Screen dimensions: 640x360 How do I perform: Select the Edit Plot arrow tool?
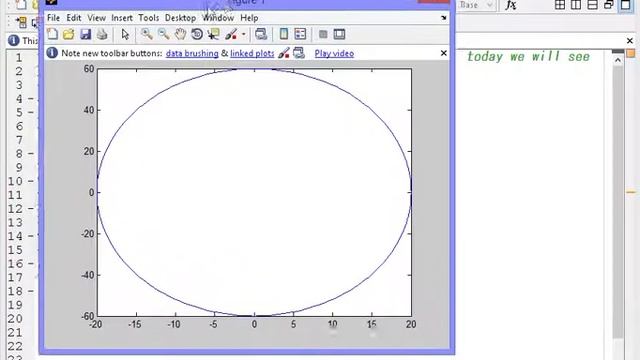[x=125, y=34]
